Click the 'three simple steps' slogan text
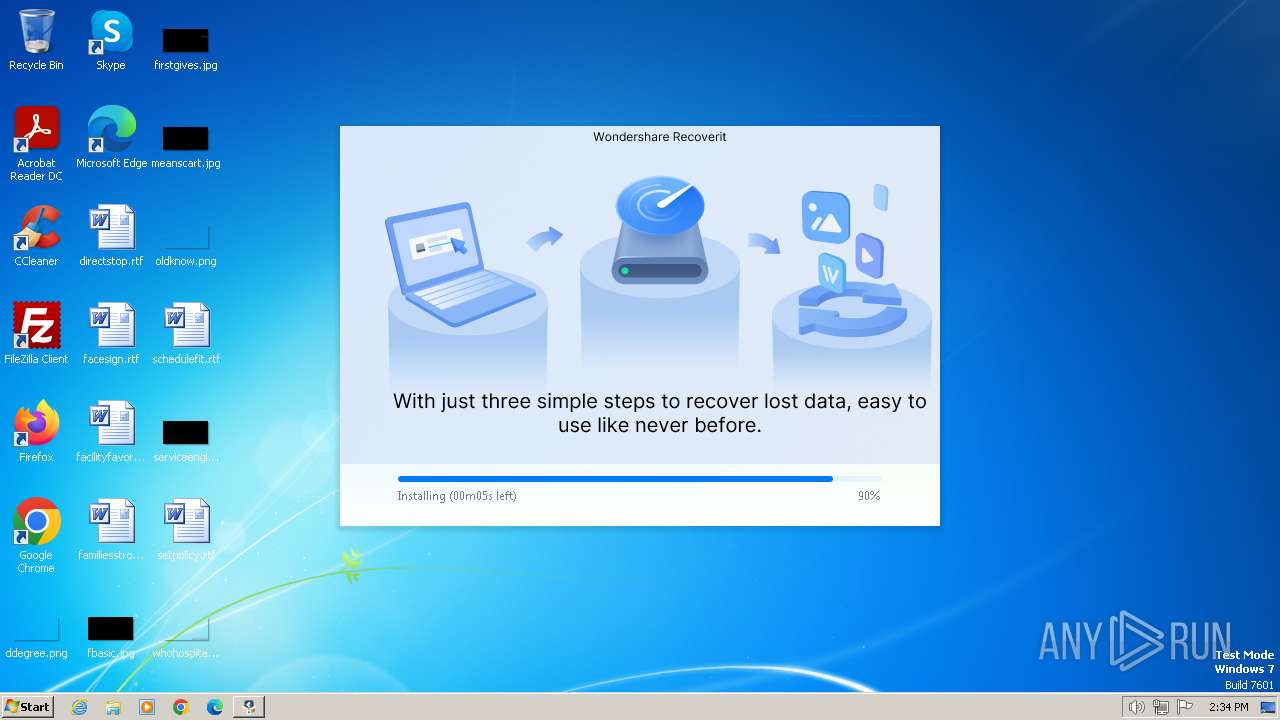Image resolution: width=1280 pixels, height=720 pixels. click(660, 413)
